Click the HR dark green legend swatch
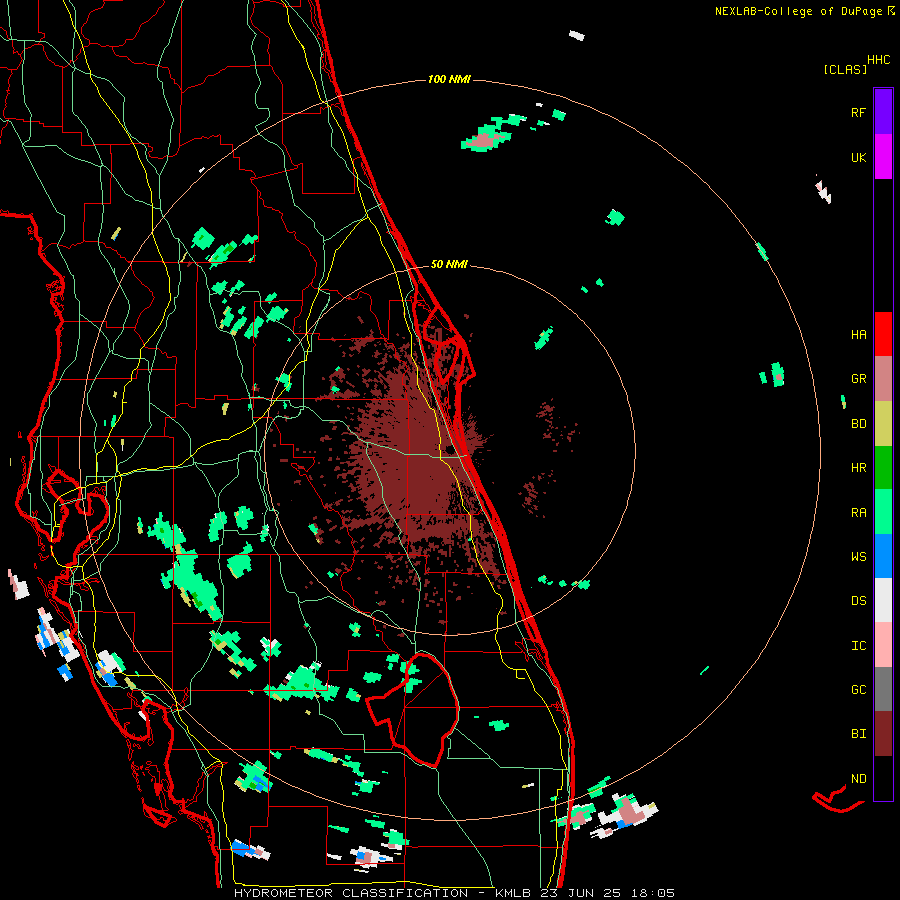Viewport: 900px width, 900px height. pyautogui.click(x=883, y=468)
